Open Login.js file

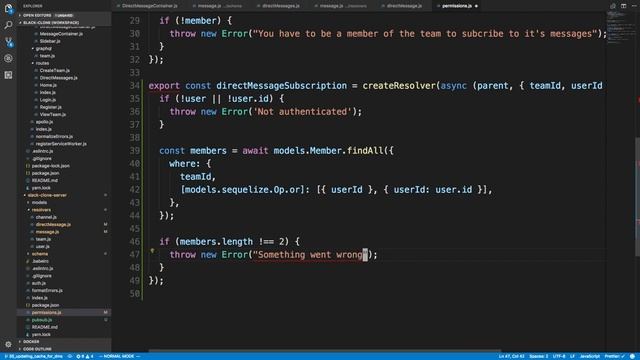[x=48, y=100]
